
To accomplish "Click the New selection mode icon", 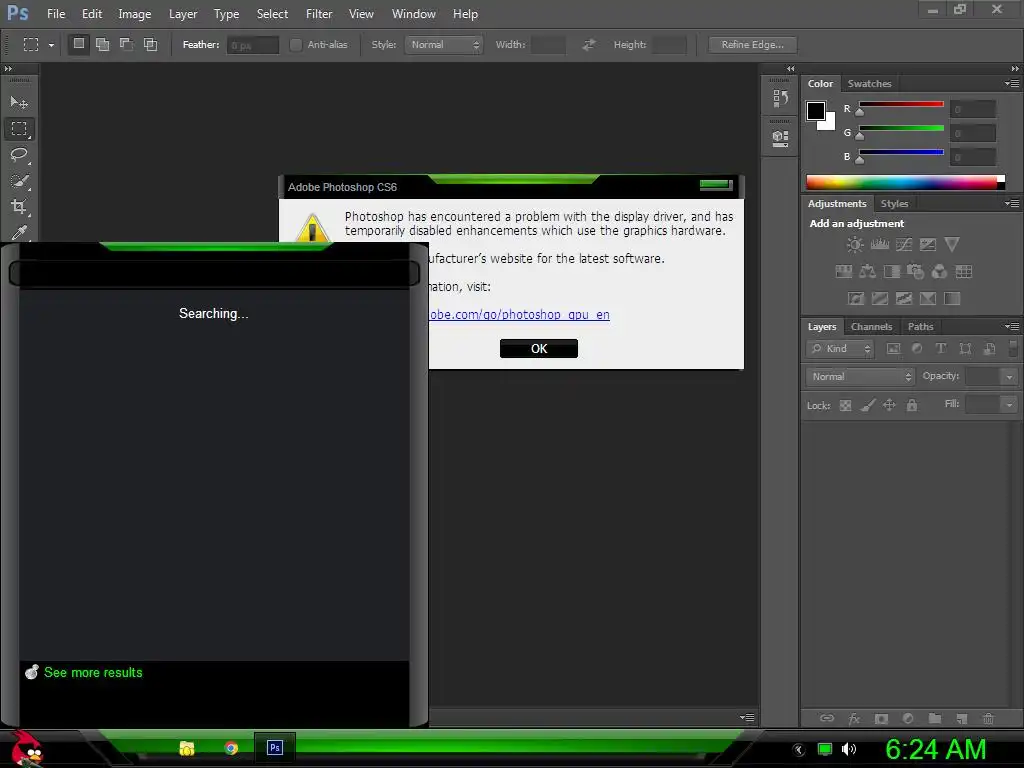I will coord(79,44).
